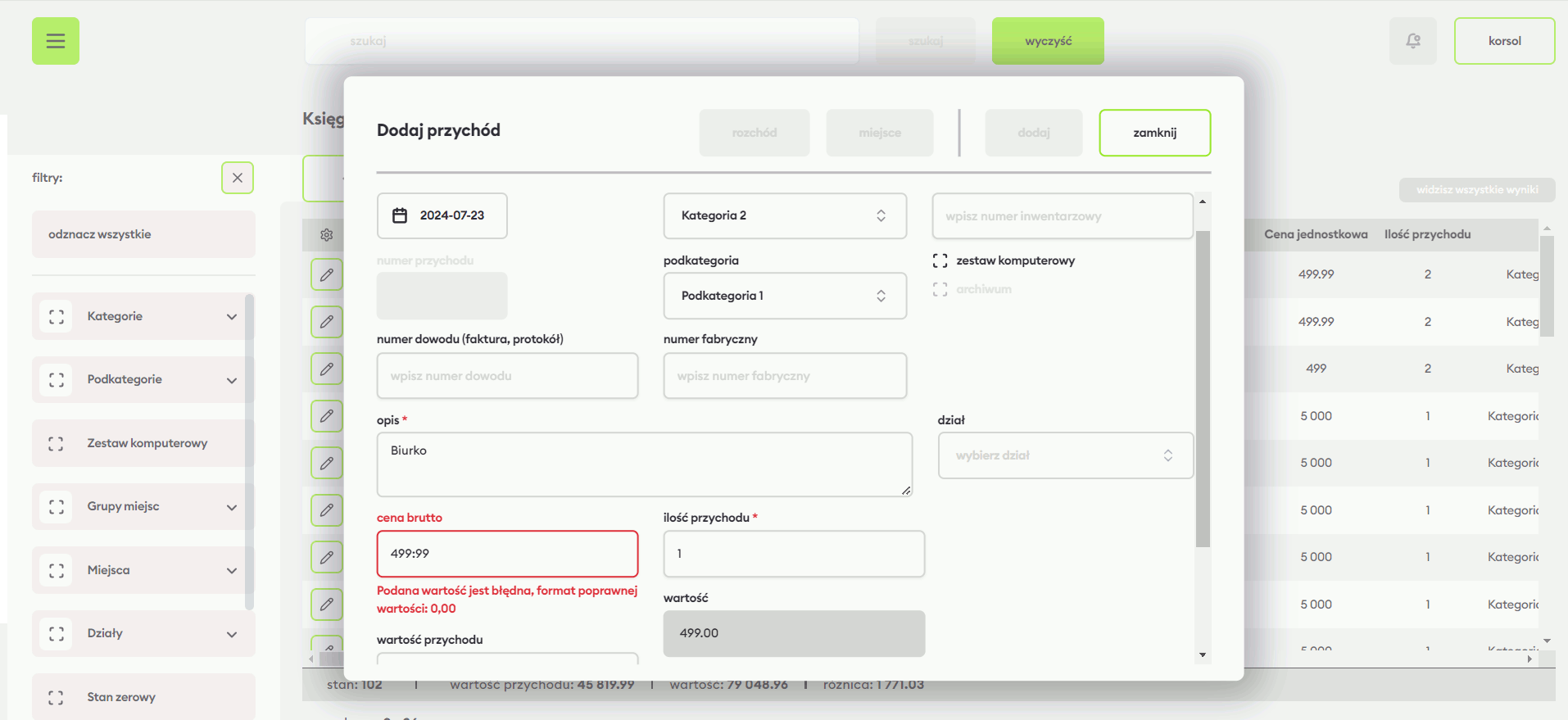Screen dimensions: 1568x720
Task: Toggle the zestaw komputerowy checkbox
Action: tap(940, 260)
